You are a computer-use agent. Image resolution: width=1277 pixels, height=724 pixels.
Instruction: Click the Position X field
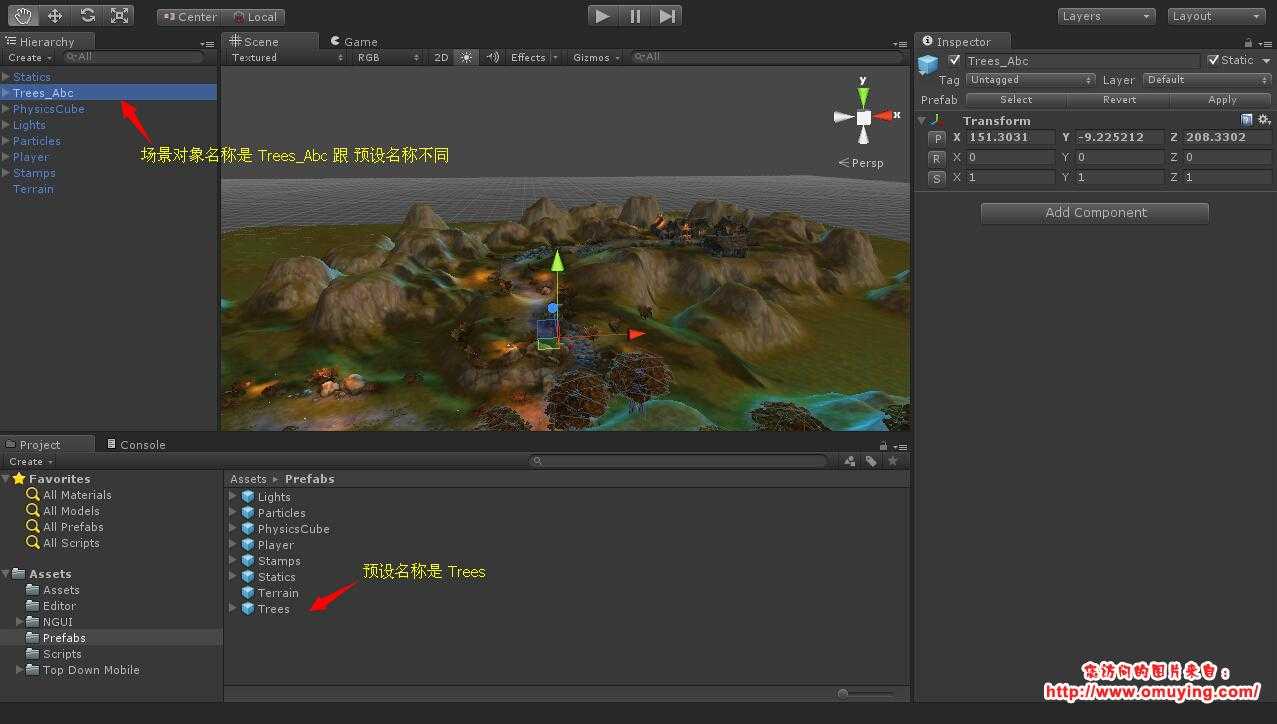coord(1010,138)
